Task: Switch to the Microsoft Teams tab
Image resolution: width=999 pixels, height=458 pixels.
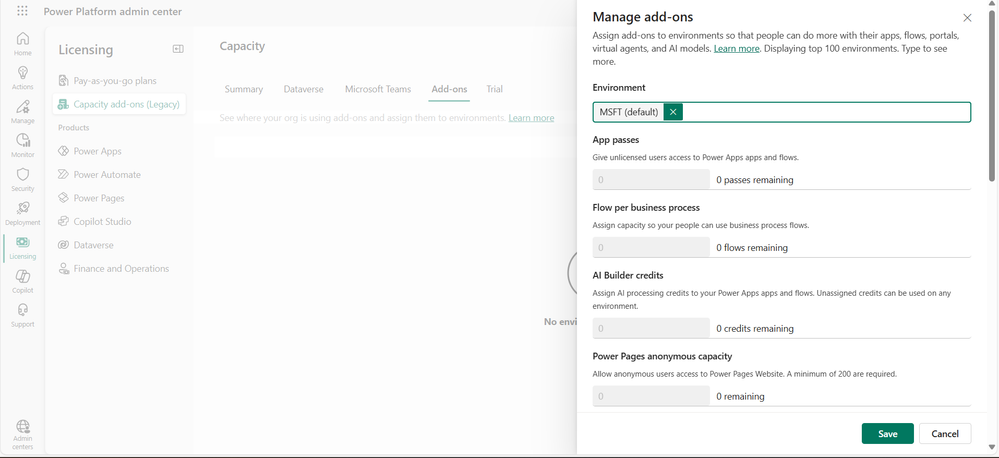Action: click(x=378, y=89)
